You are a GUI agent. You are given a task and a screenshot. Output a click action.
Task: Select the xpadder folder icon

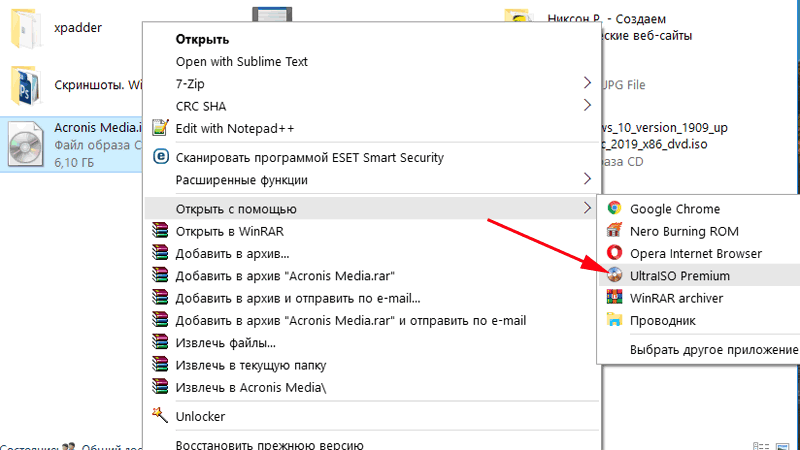click(x=26, y=29)
